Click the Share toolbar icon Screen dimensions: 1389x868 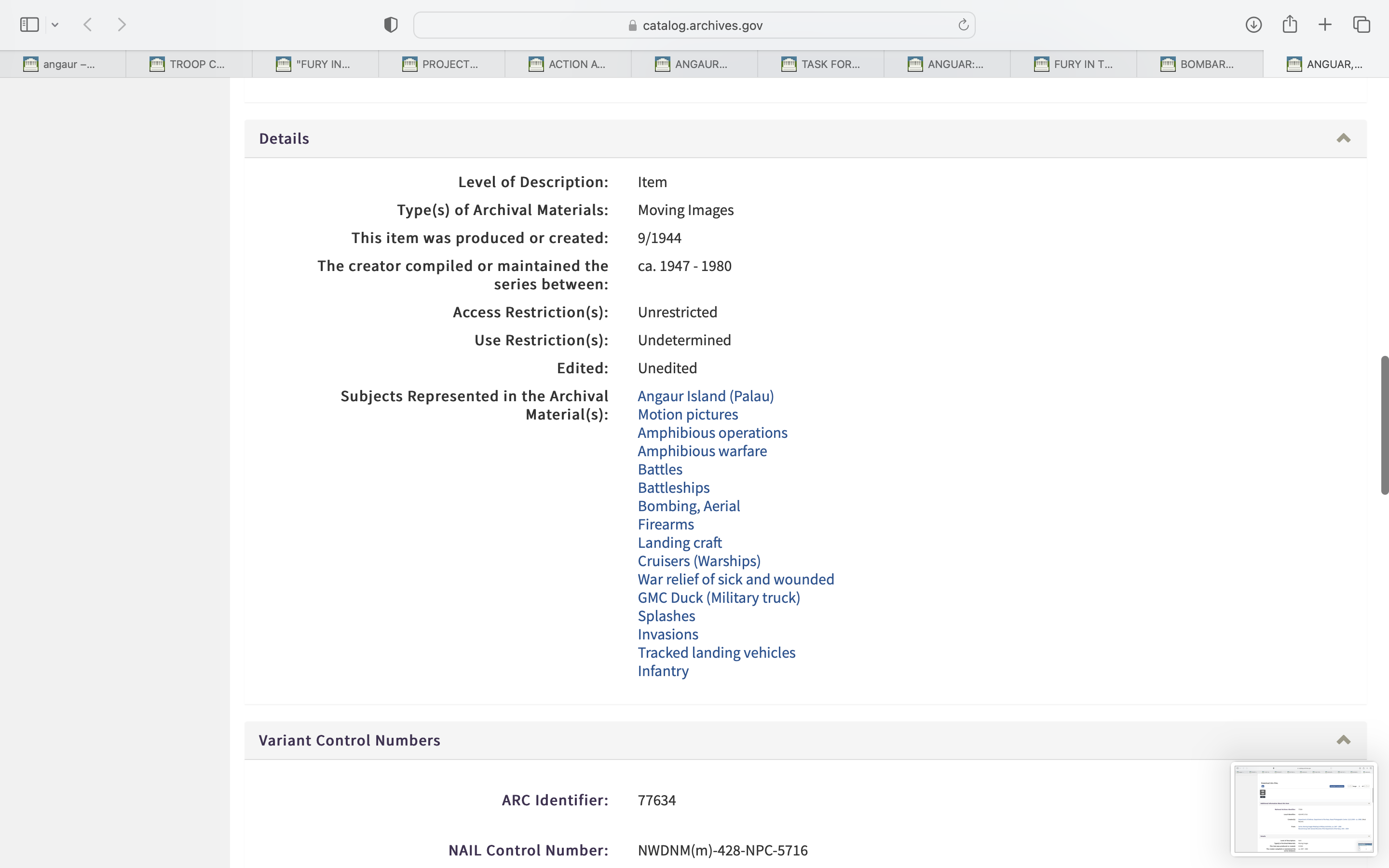pos(1290,24)
